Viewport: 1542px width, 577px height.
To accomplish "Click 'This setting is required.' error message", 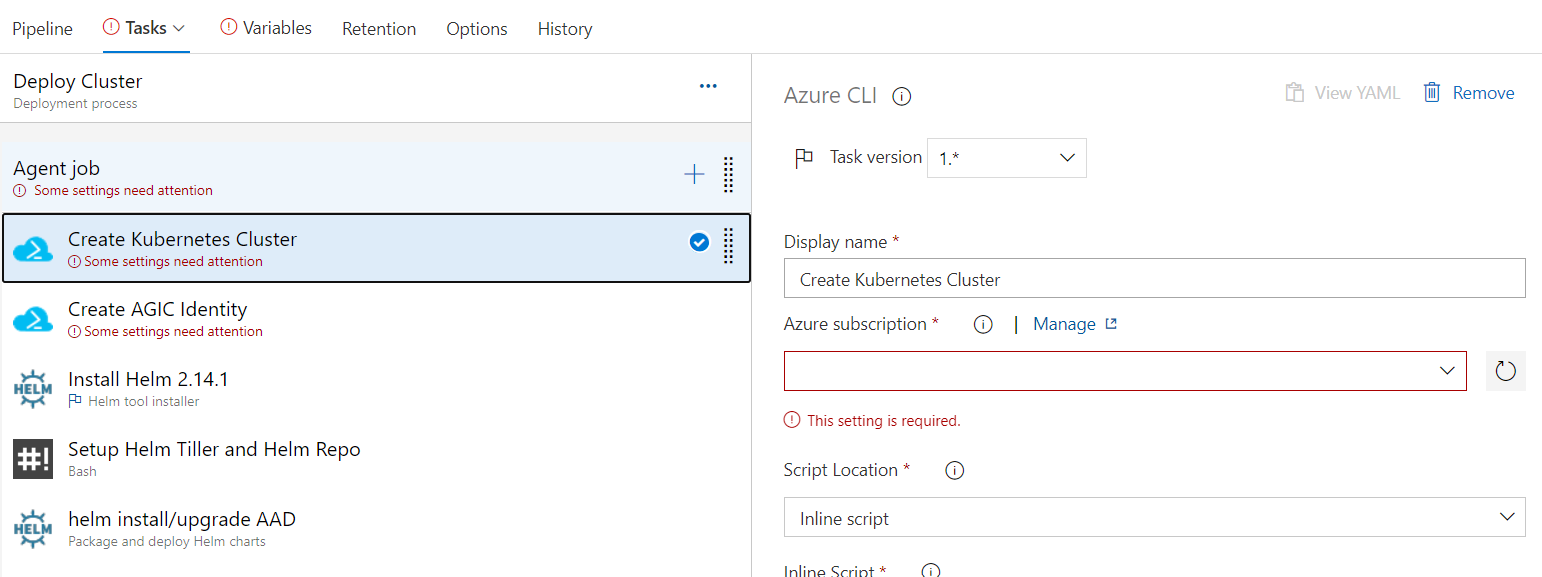I will [883, 421].
